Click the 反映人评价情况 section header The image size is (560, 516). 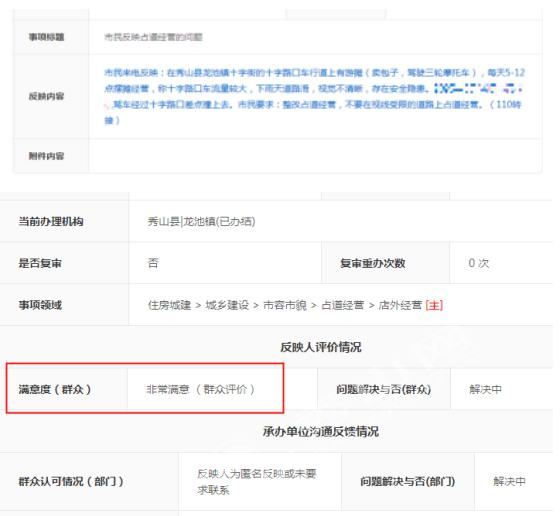click(x=321, y=347)
